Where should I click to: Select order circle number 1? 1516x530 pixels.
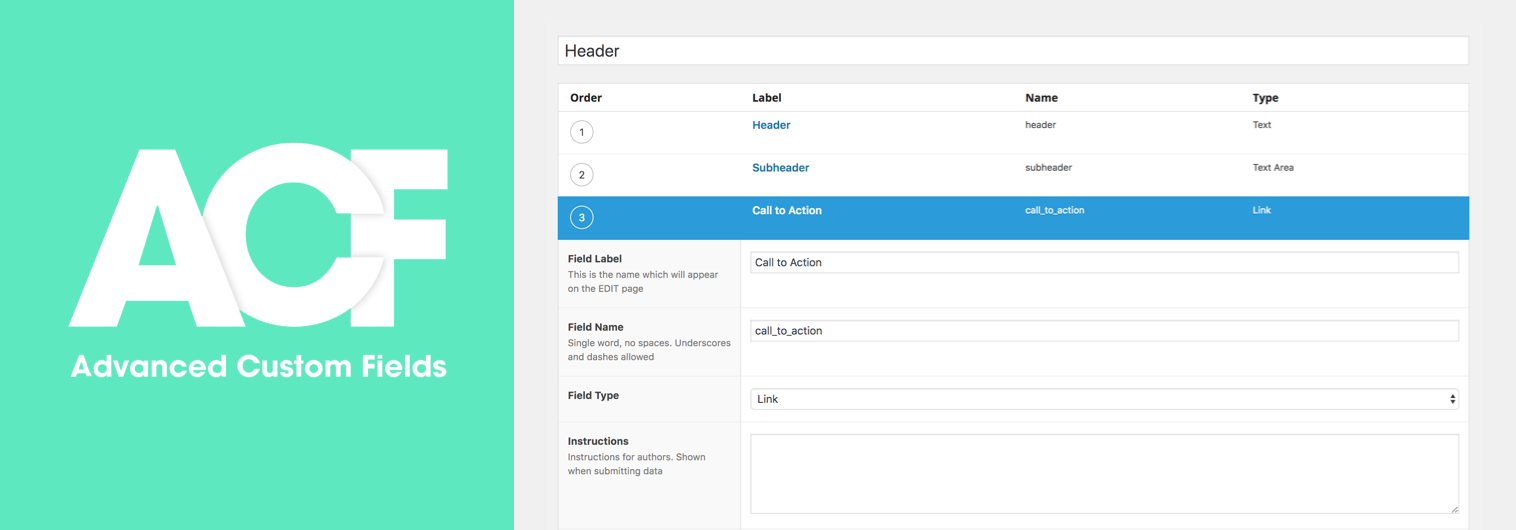[581, 132]
